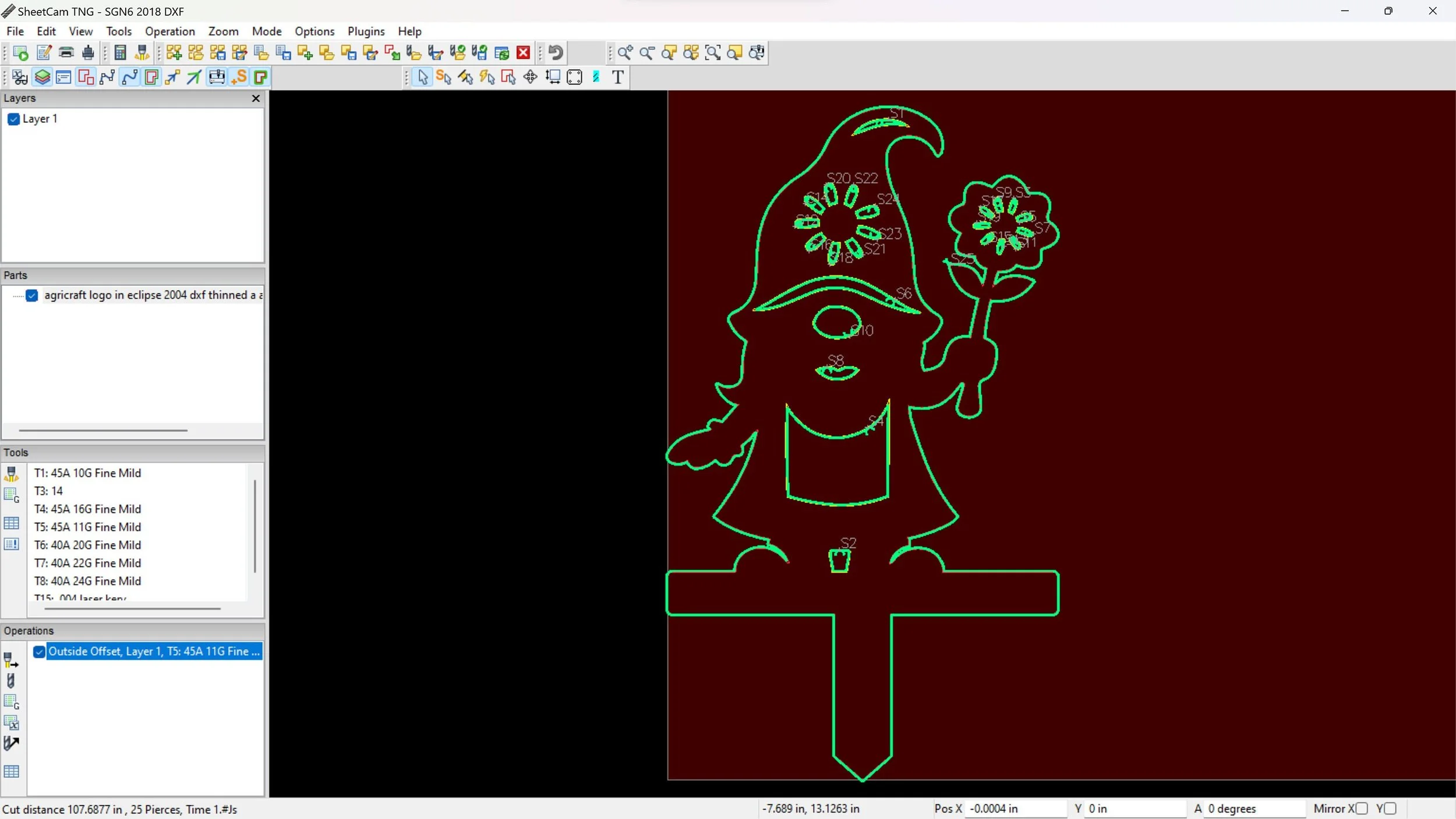
Task: Select the arrow pointer edit tool
Action: [x=422, y=77]
